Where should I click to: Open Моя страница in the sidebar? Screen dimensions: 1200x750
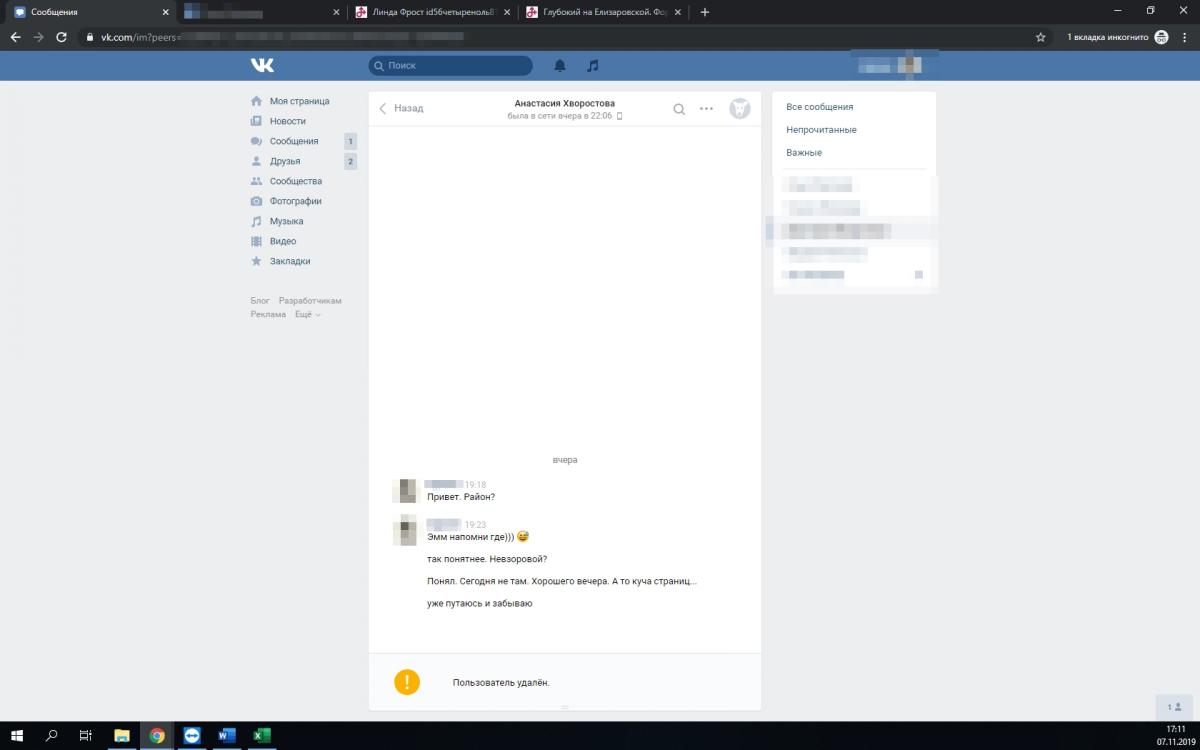(298, 101)
